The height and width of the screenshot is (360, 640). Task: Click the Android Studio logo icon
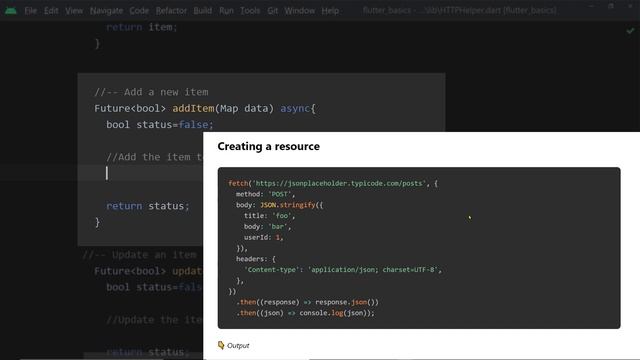tap(11, 11)
